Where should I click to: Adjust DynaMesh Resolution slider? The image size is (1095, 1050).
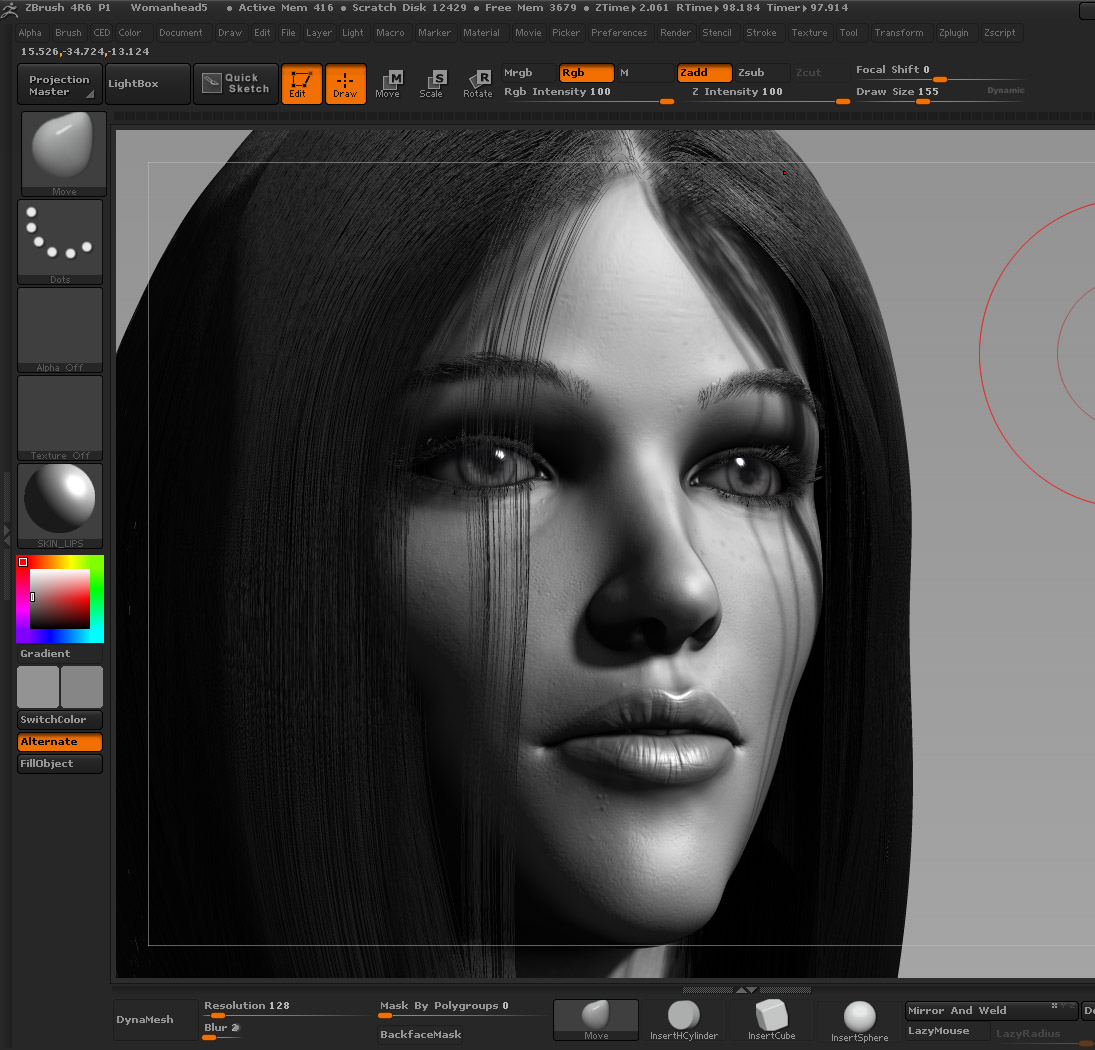coord(285,1009)
